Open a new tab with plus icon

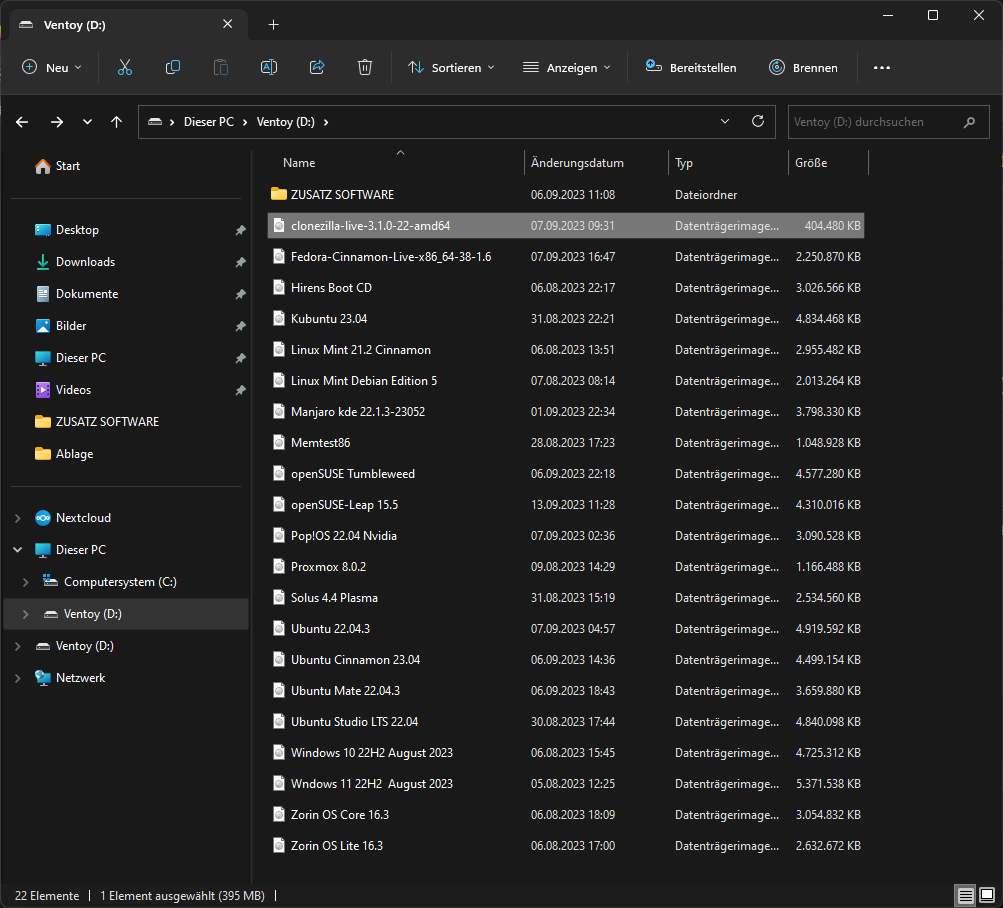[273, 24]
